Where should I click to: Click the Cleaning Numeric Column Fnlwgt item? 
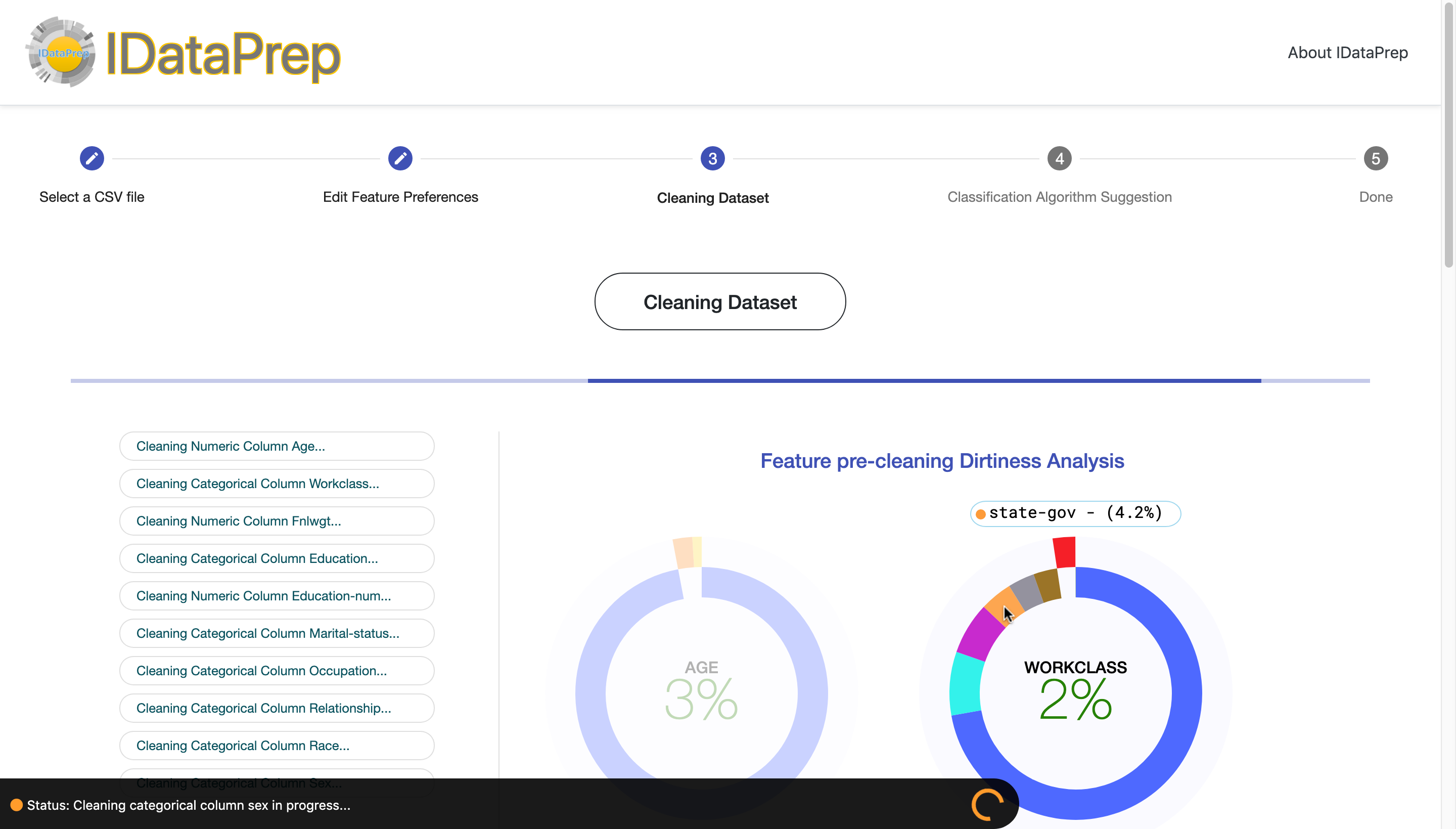277,521
